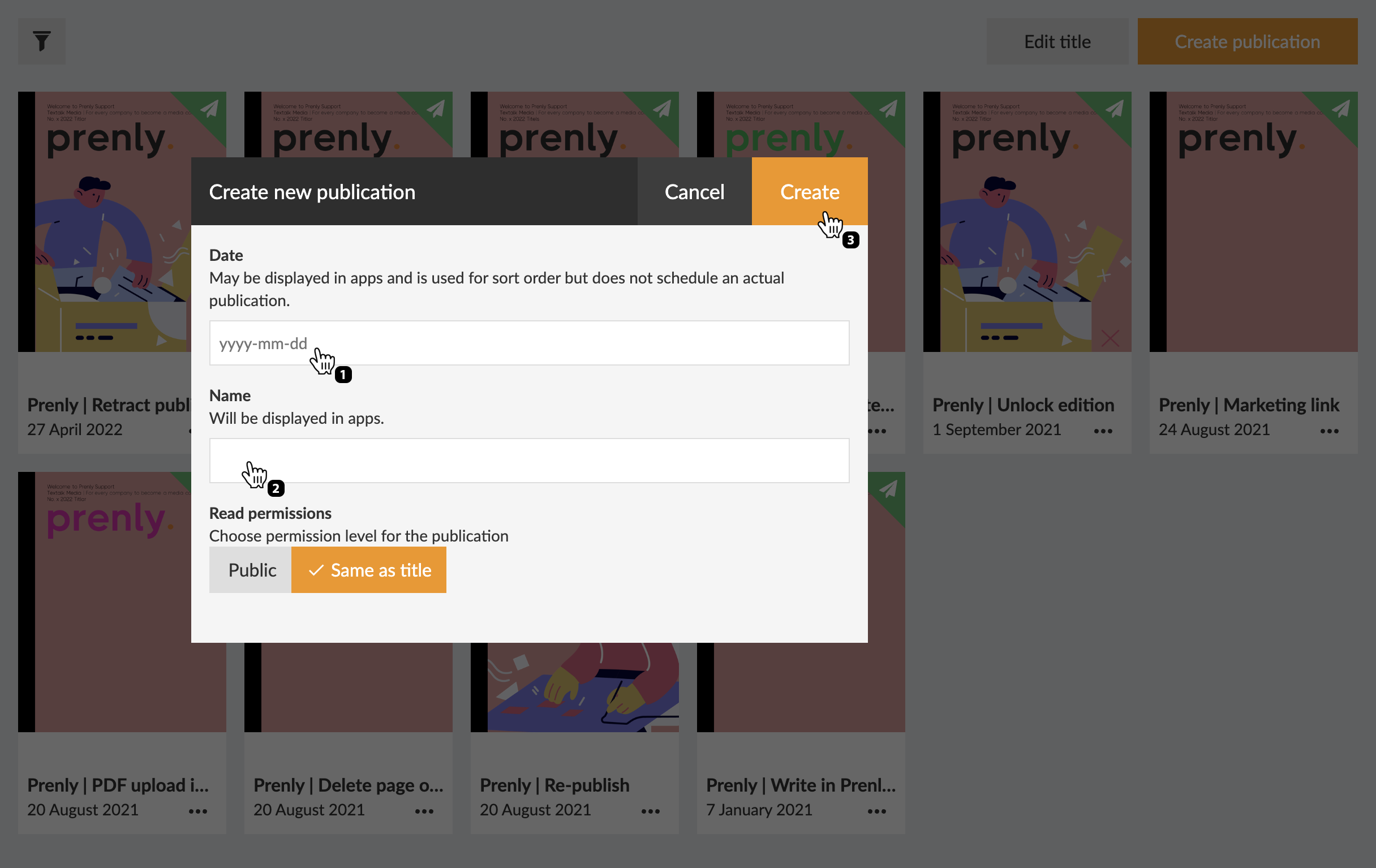The height and width of the screenshot is (868, 1376).
Task: Open options menu for Marketing link publication
Action: pyautogui.click(x=1329, y=431)
